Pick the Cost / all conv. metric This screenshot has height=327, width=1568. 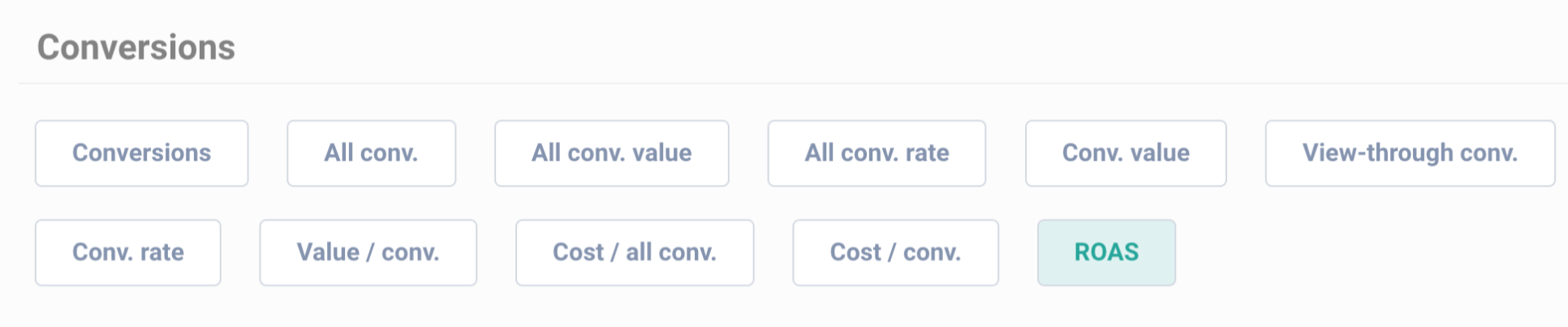[x=635, y=252]
